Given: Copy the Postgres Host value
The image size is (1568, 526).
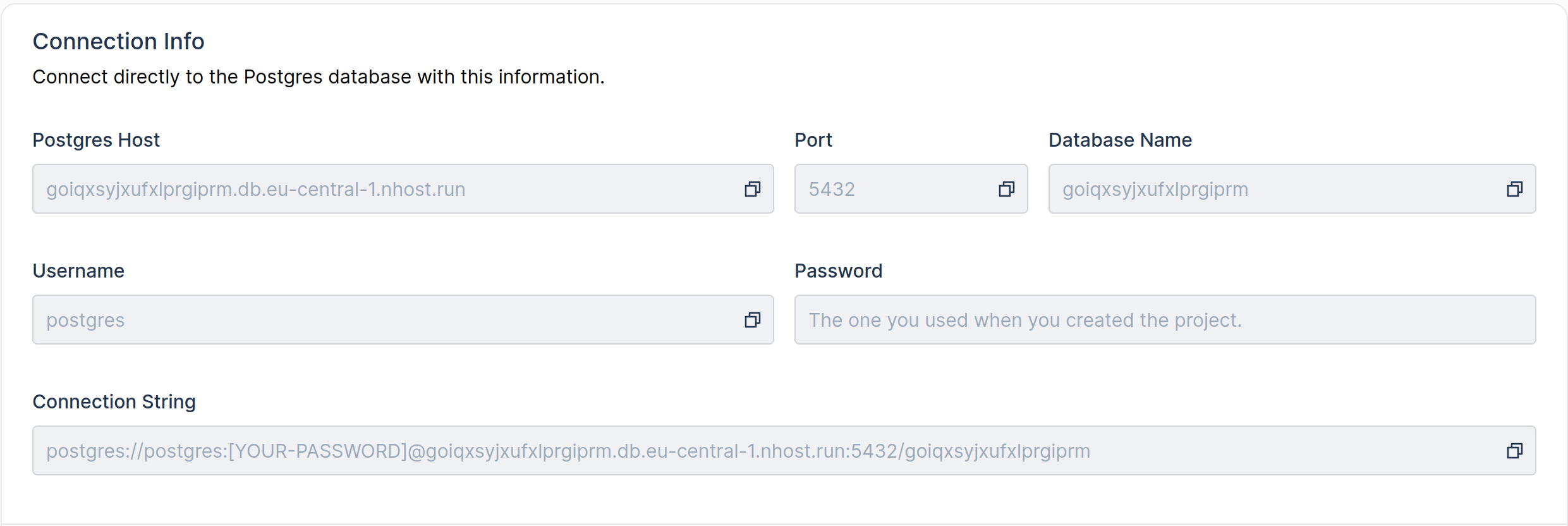Looking at the screenshot, I should click(752, 189).
